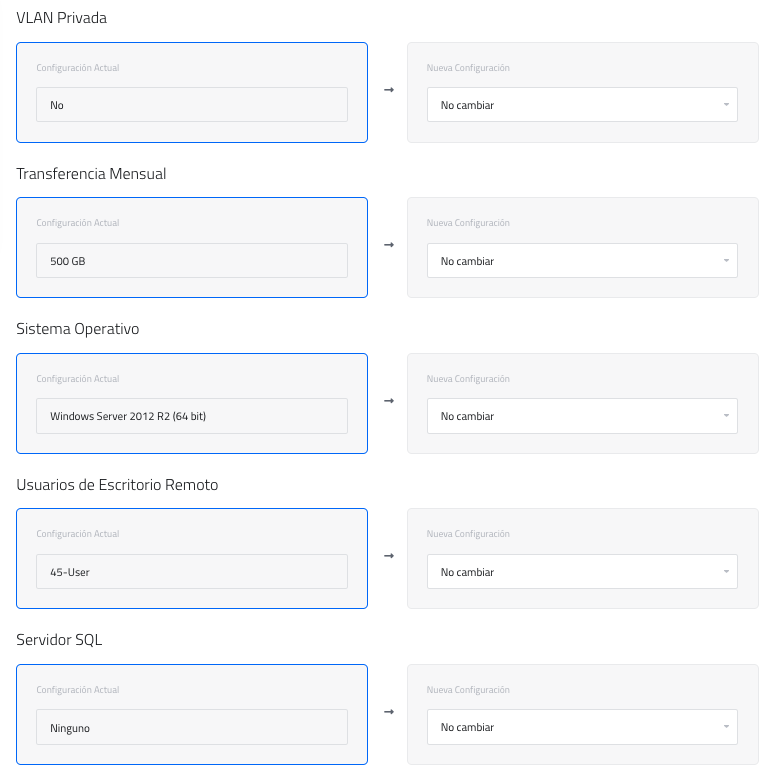Click the arrow icon in VLAN Privada row
The width and height of the screenshot is (784, 778).
click(x=388, y=90)
